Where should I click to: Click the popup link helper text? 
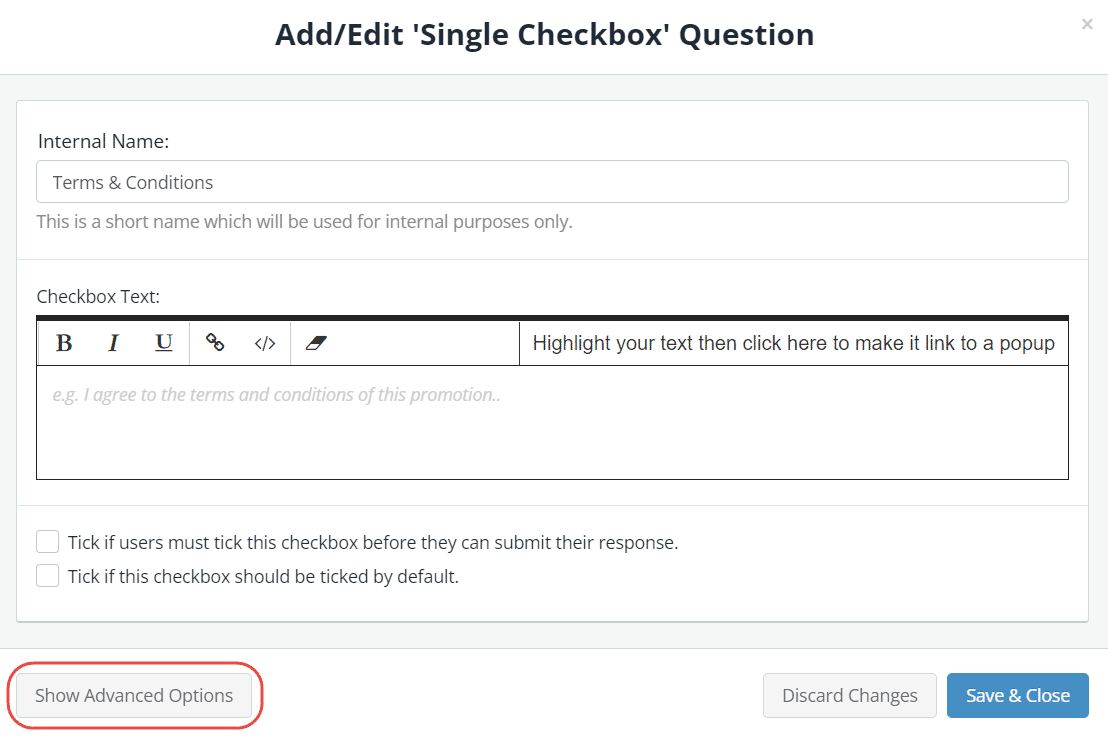tap(793, 343)
